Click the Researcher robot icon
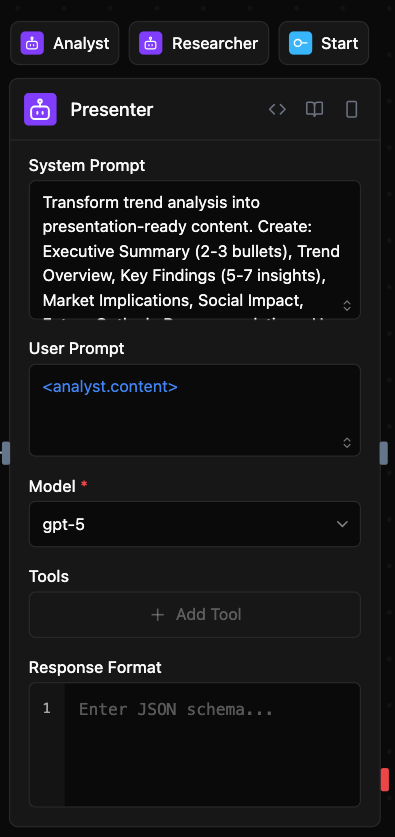 pyautogui.click(x=151, y=43)
